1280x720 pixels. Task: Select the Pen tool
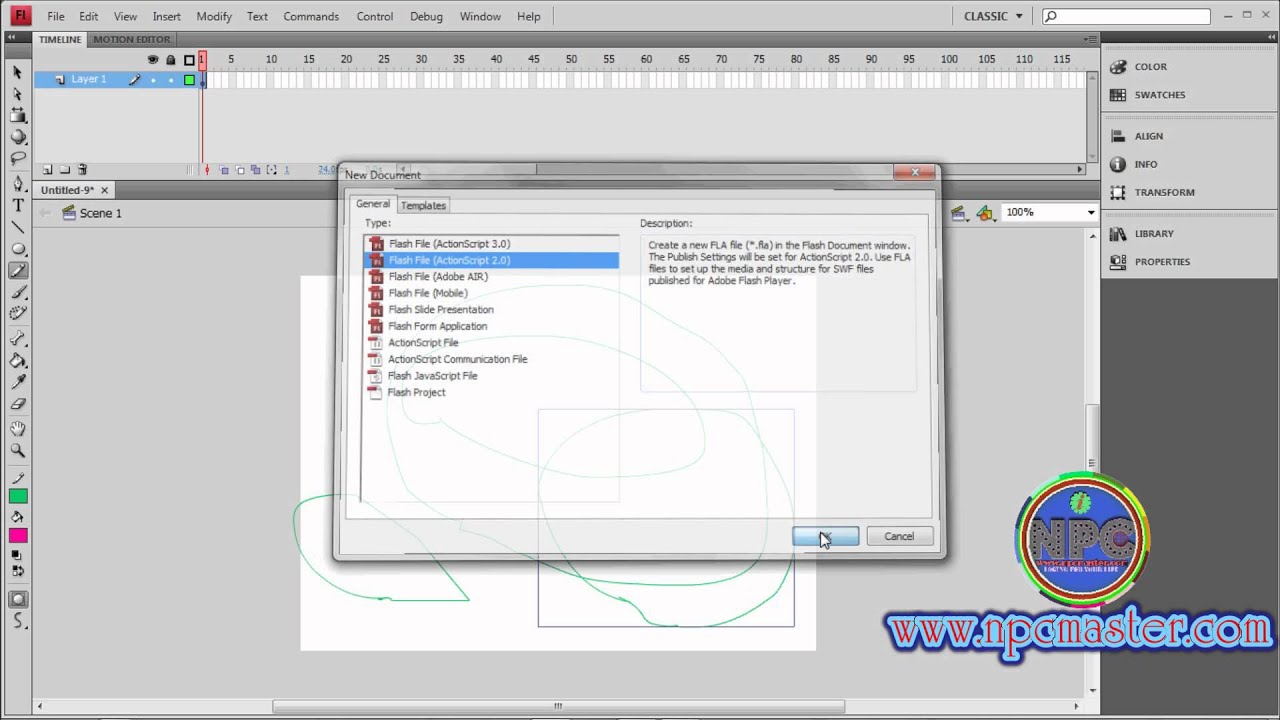click(17, 184)
